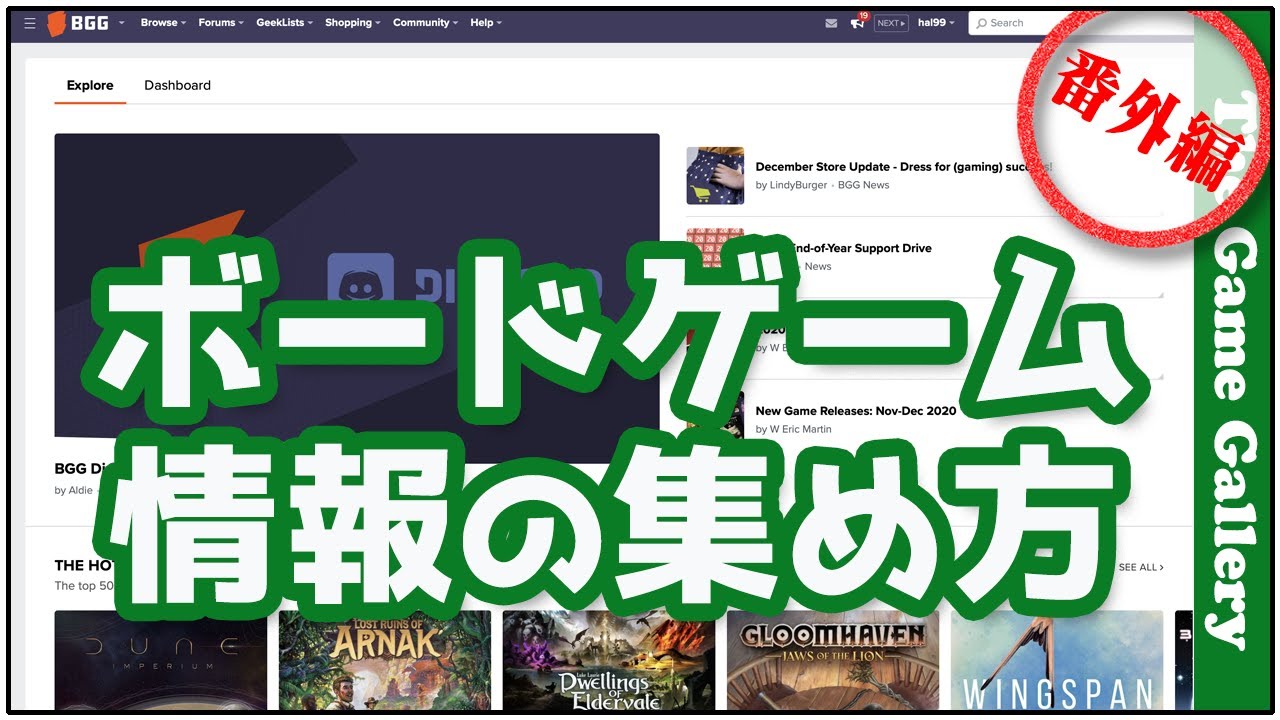Open the GeekLists menu
Viewport: 1280px width, 720px height.
[x=284, y=23]
